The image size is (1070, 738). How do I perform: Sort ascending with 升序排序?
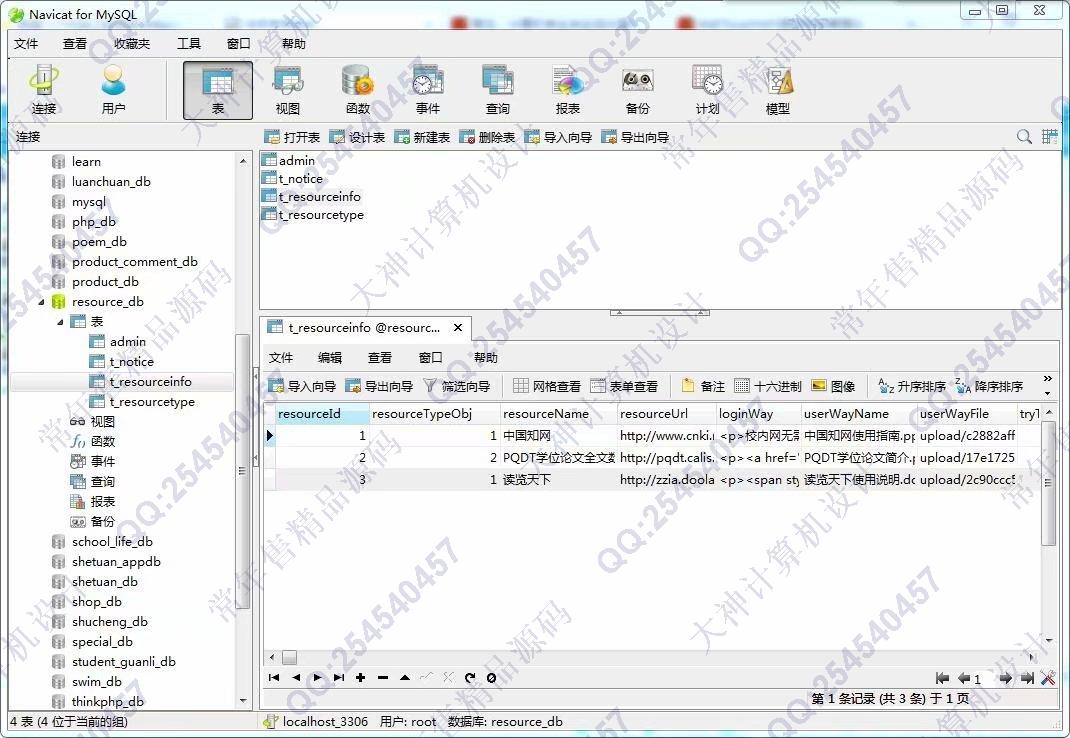(x=912, y=386)
